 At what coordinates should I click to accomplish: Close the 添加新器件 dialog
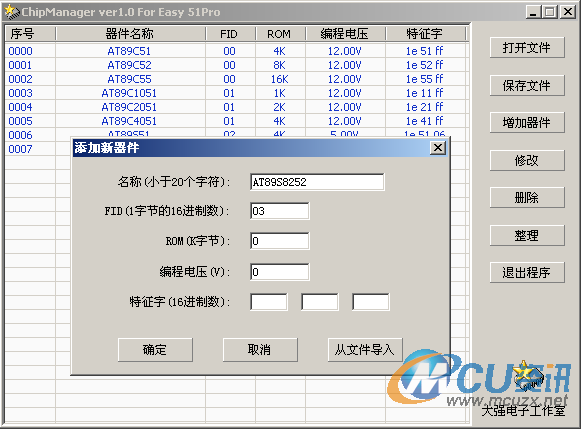tap(438, 148)
